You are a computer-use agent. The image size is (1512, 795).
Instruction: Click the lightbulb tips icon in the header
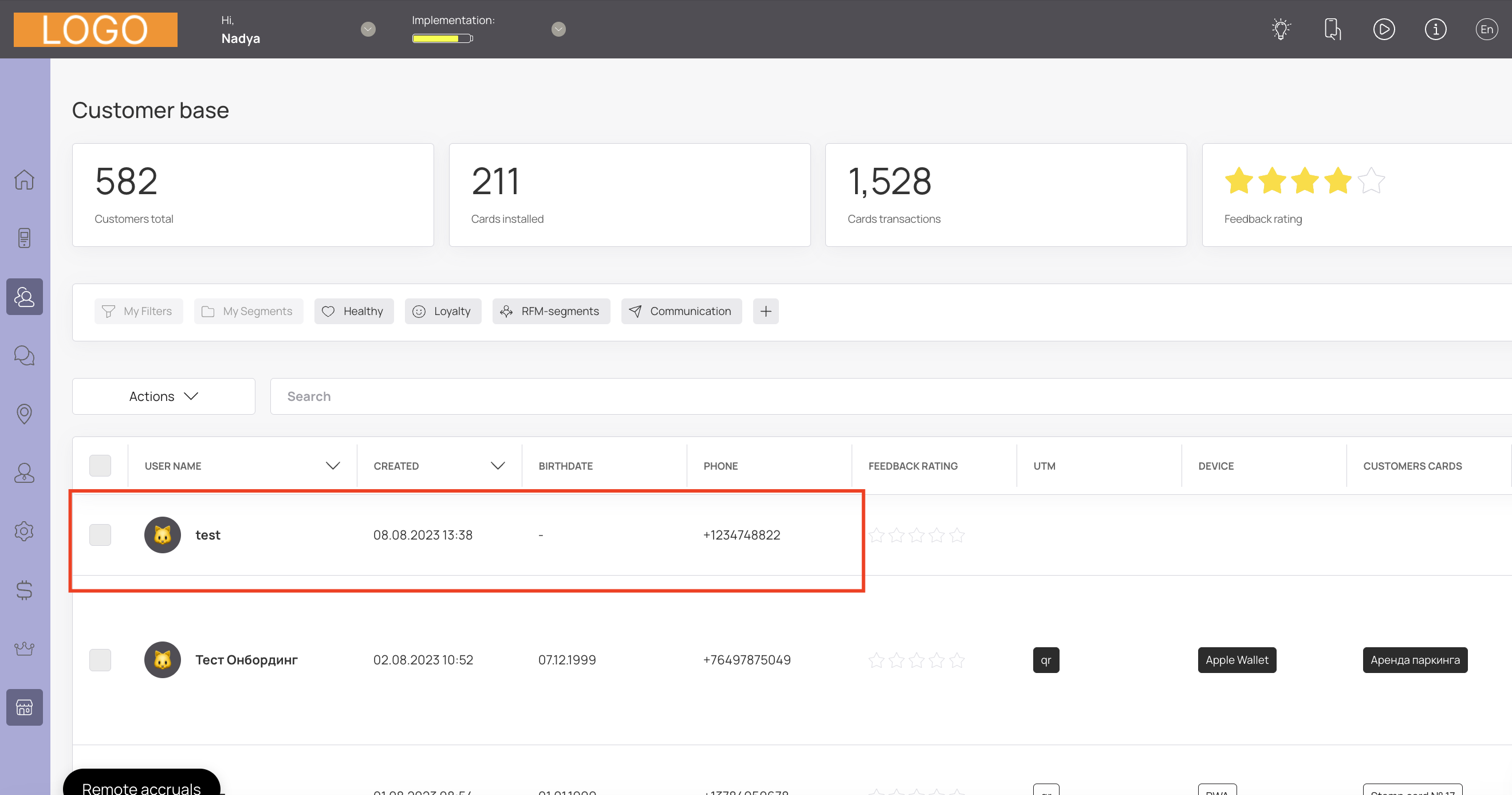[x=1281, y=29]
